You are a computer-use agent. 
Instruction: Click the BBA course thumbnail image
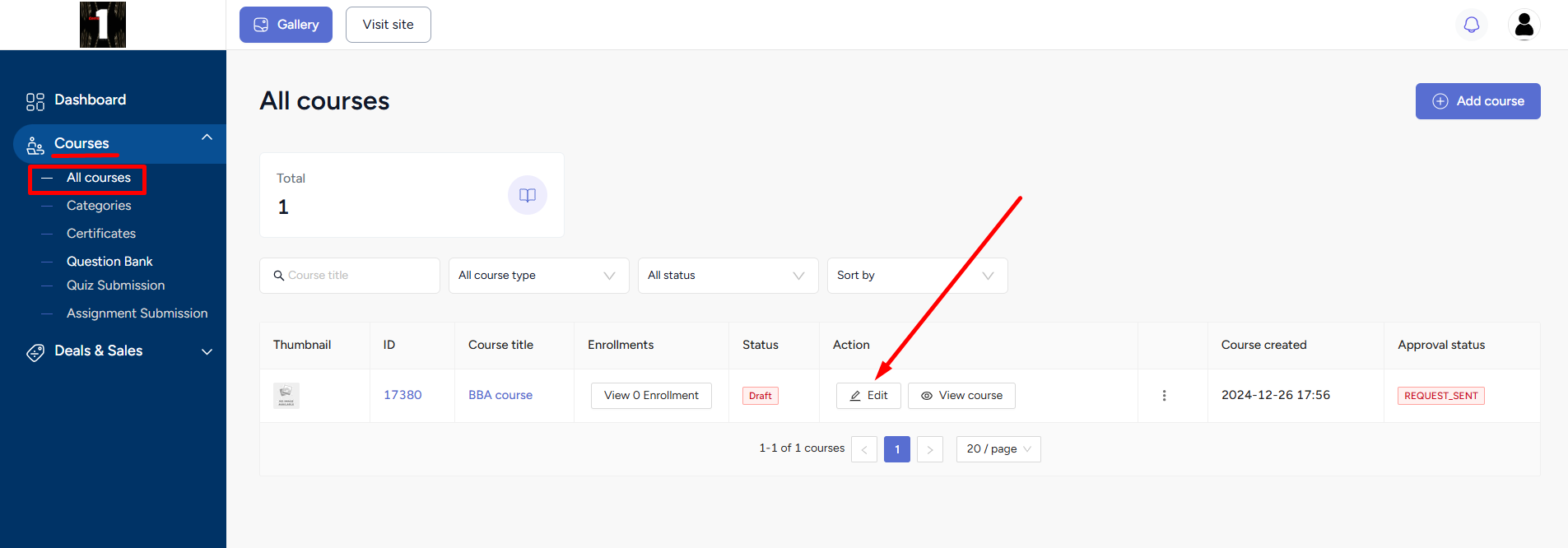click(286, 396)
